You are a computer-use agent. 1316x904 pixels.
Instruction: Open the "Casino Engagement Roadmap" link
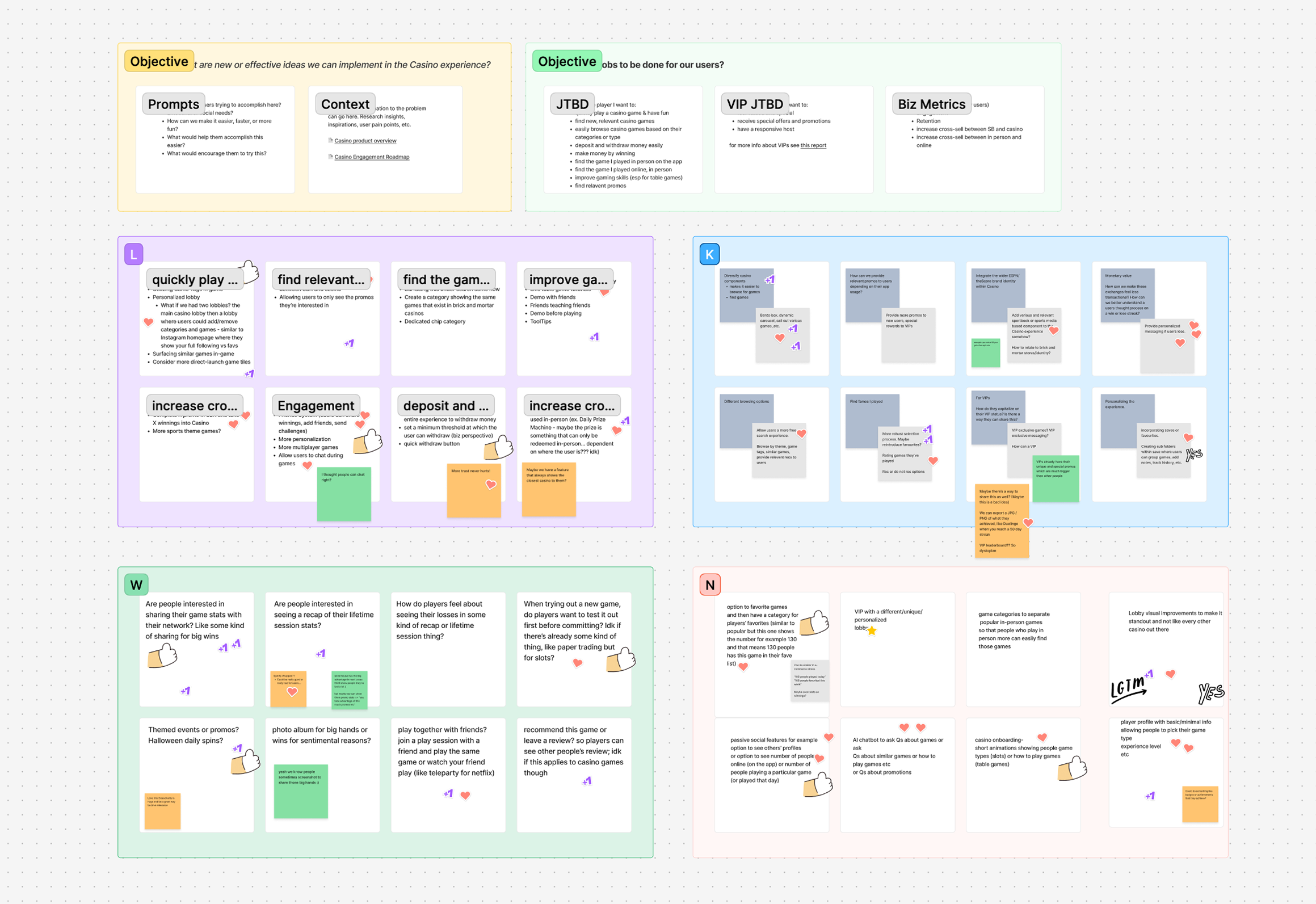click(x=372, y=157)
